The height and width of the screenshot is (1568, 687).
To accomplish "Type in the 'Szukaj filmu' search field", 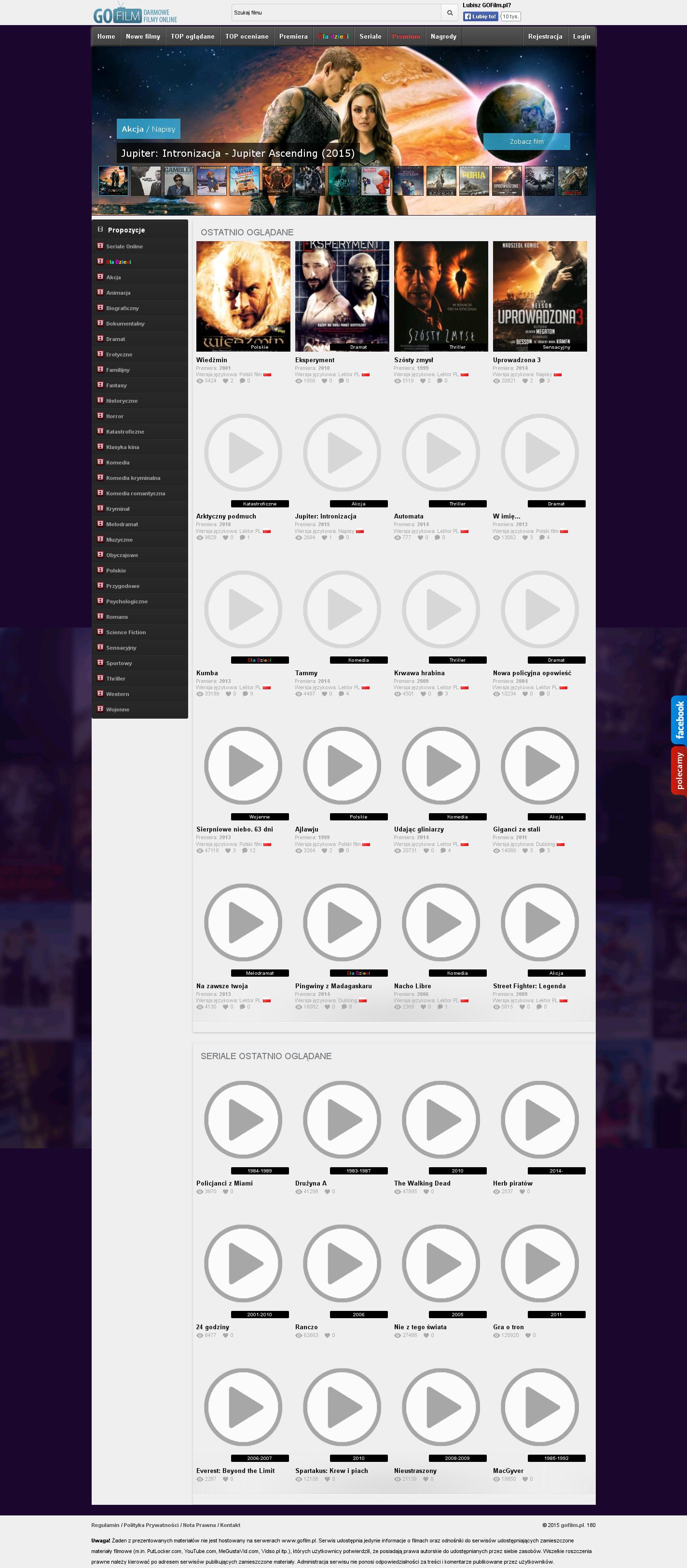I will pyautogui.click(x=336, y=13).
